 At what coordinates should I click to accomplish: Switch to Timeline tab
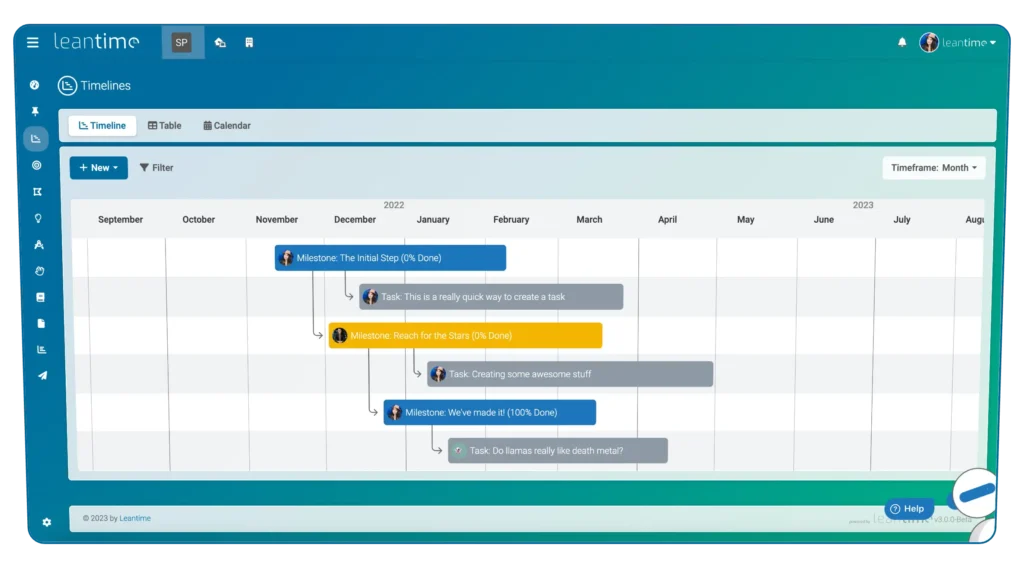[x=102, y=125]
